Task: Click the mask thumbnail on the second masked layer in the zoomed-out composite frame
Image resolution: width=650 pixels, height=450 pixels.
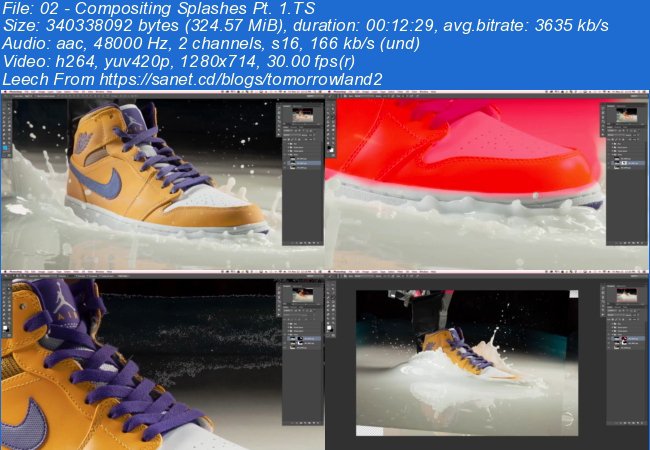Action: click(624, 344)
